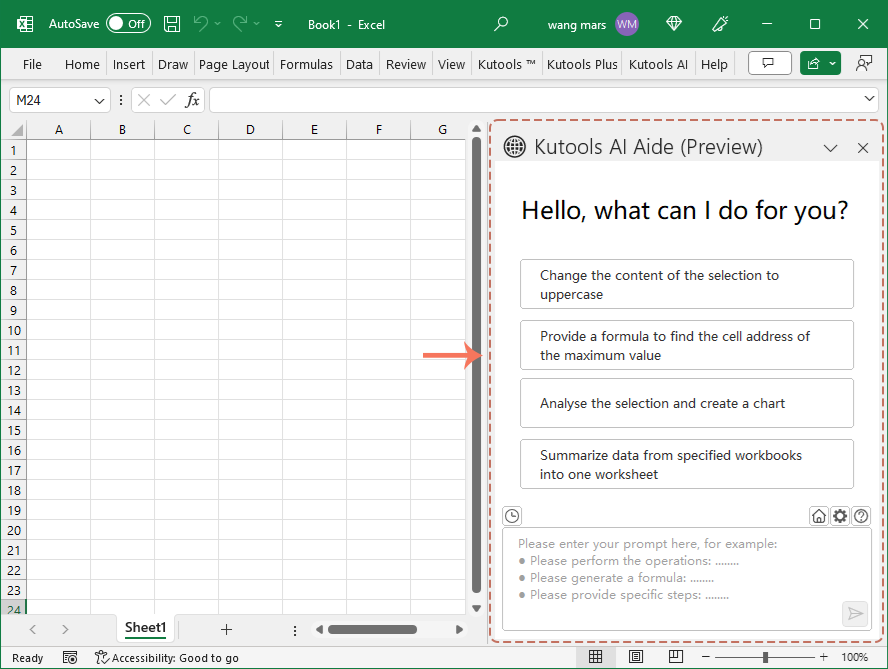The width and height of the screenshot is (888, 669).
Task: Click the send arrow in the prompt box
Action: 855,614
